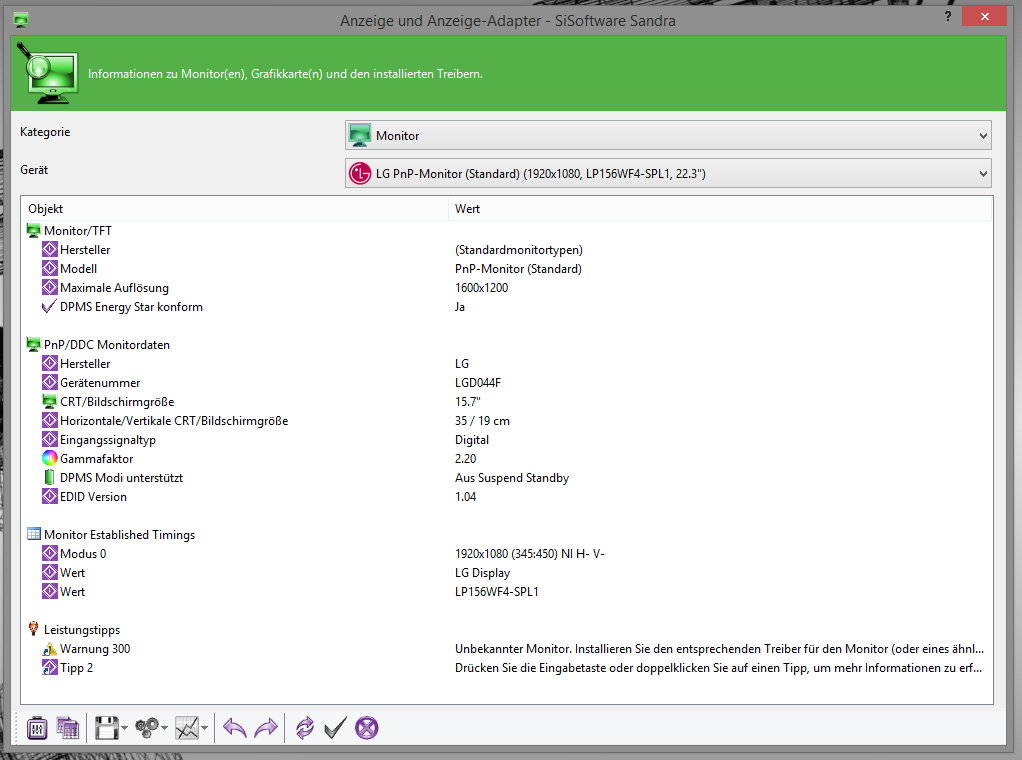Screen dimensions: 1022x760
Task: Click the DPMS Modi unterstützt icon
Action: click(x=50, y=477)
